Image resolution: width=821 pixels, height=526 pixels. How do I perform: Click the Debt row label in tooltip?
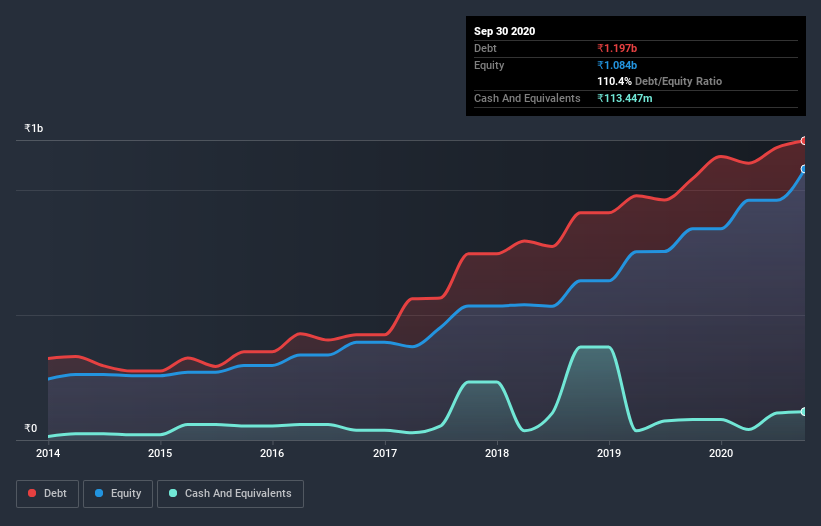[x=485, y=49]
